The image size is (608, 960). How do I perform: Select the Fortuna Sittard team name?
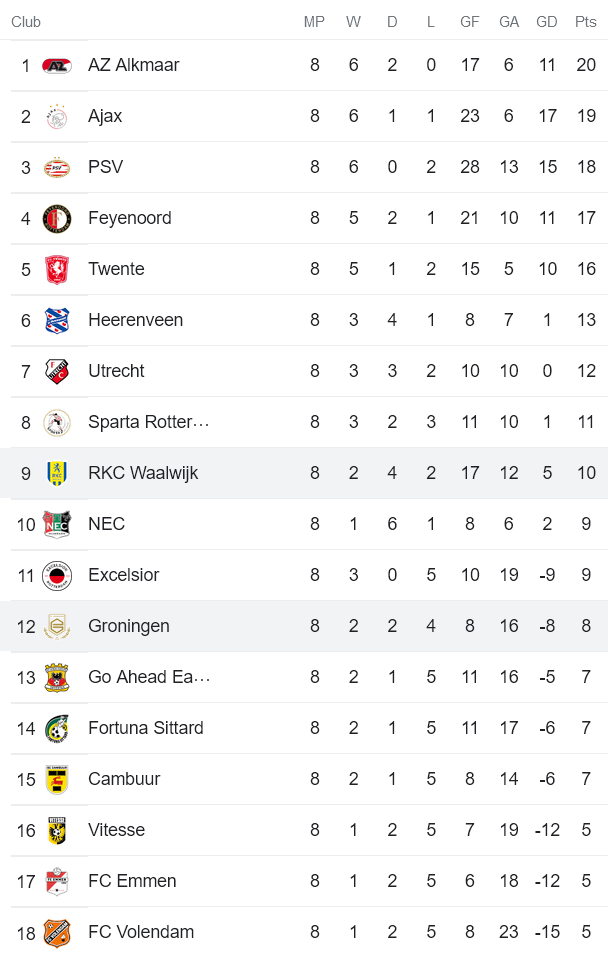pyautogui.click(x=146, y=728)
